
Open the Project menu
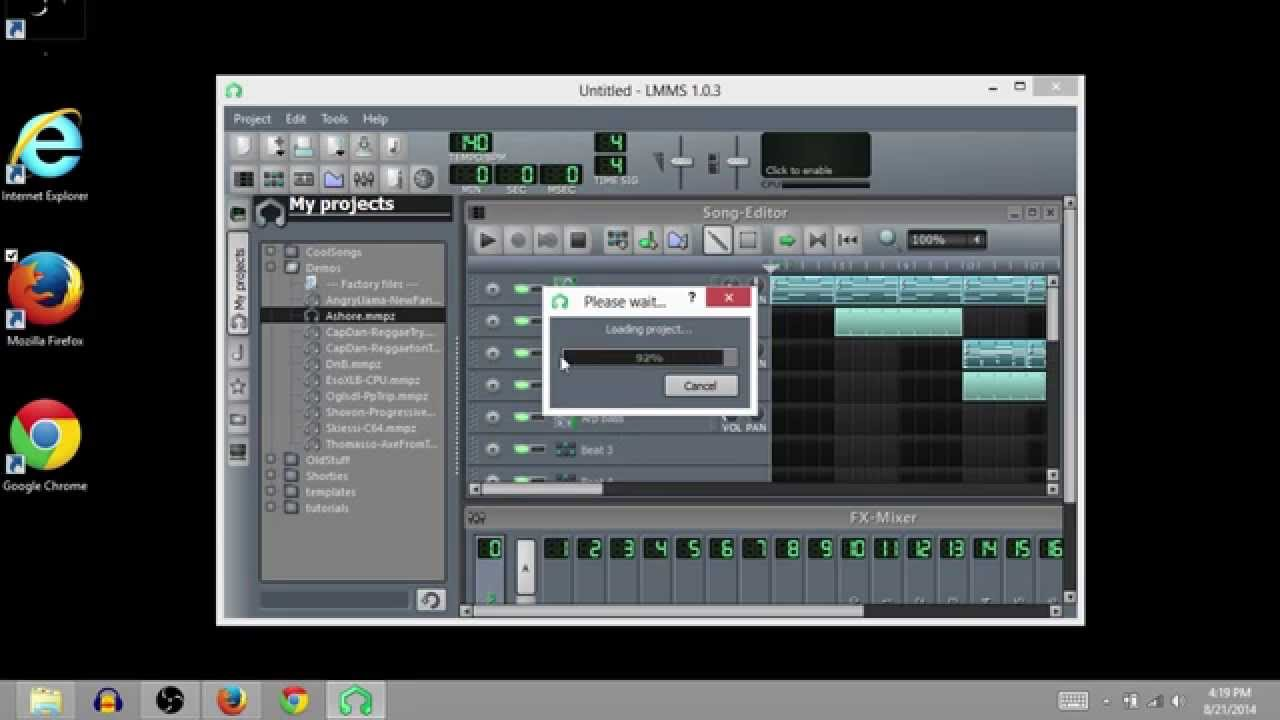click(x=251, y=118)
